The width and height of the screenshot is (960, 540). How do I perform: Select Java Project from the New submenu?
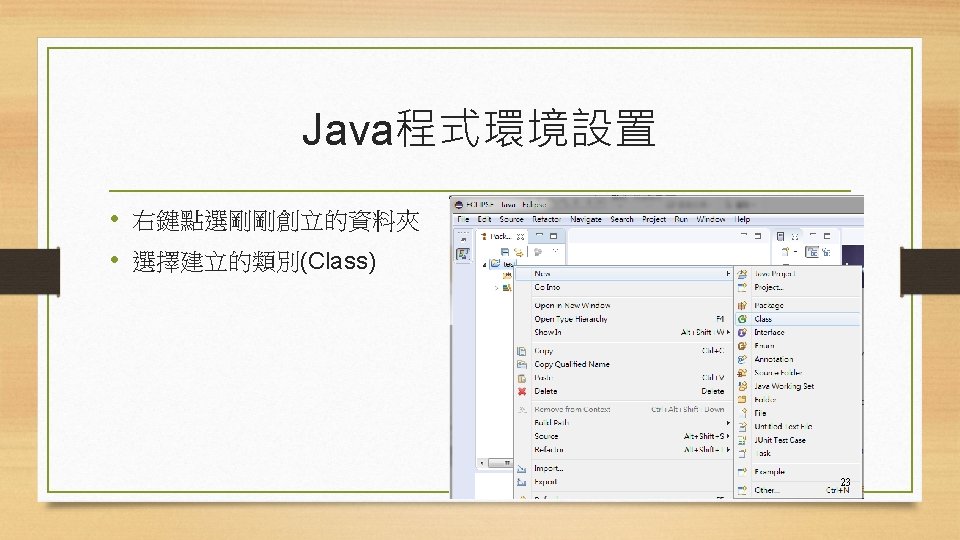click(x=797, y=274)
